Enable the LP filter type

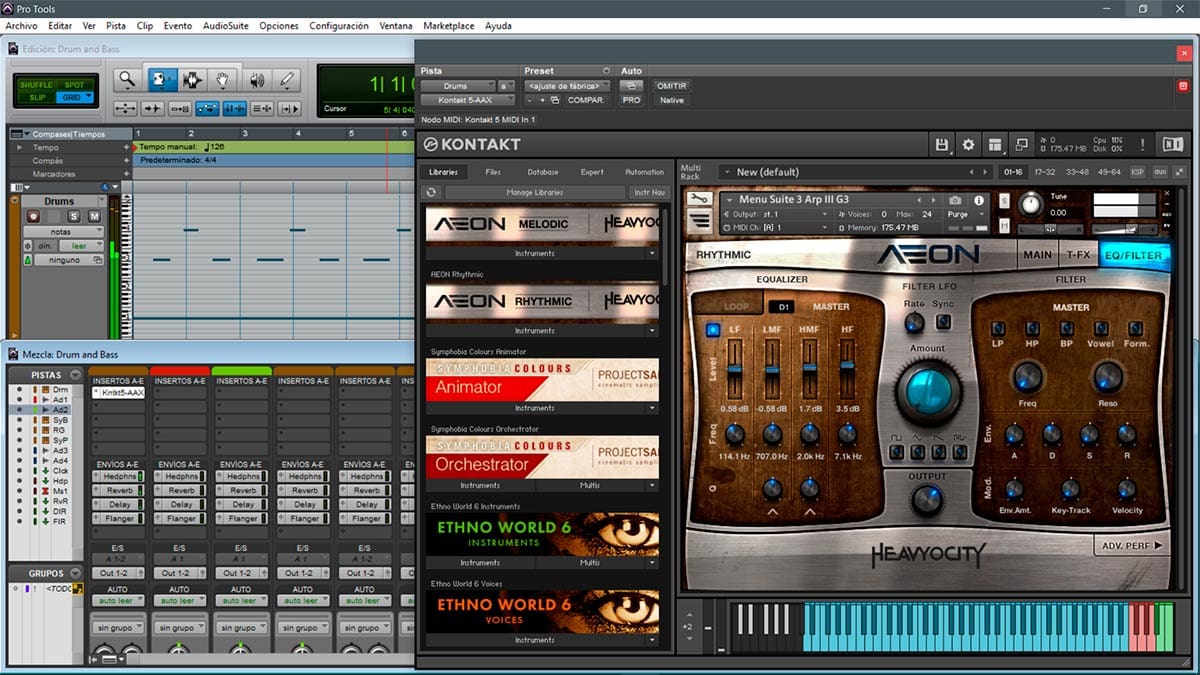pyautogui.click(x=997, y=328)
